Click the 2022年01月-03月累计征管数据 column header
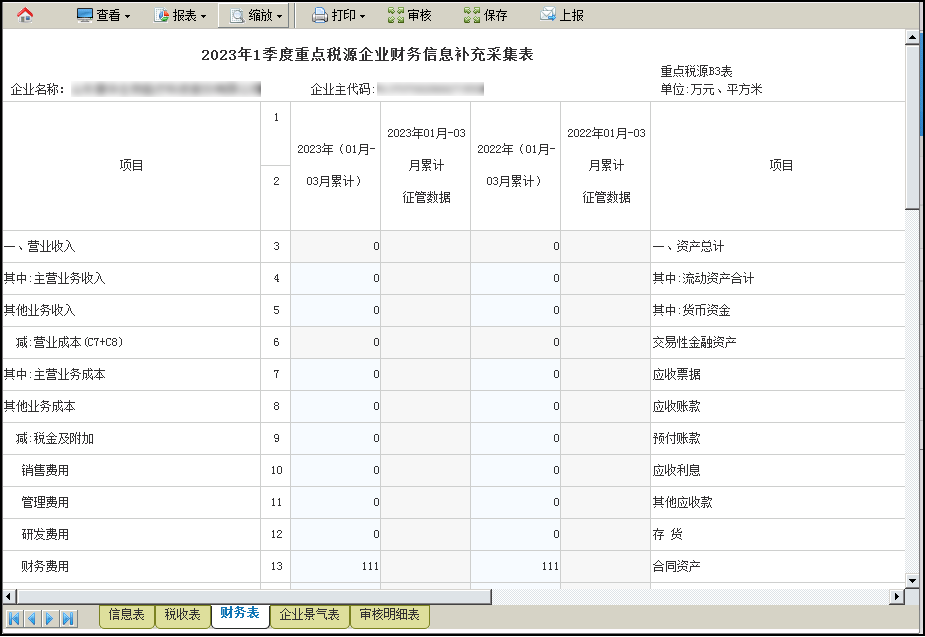The image size is (925, 637). (x=606, y=166)
